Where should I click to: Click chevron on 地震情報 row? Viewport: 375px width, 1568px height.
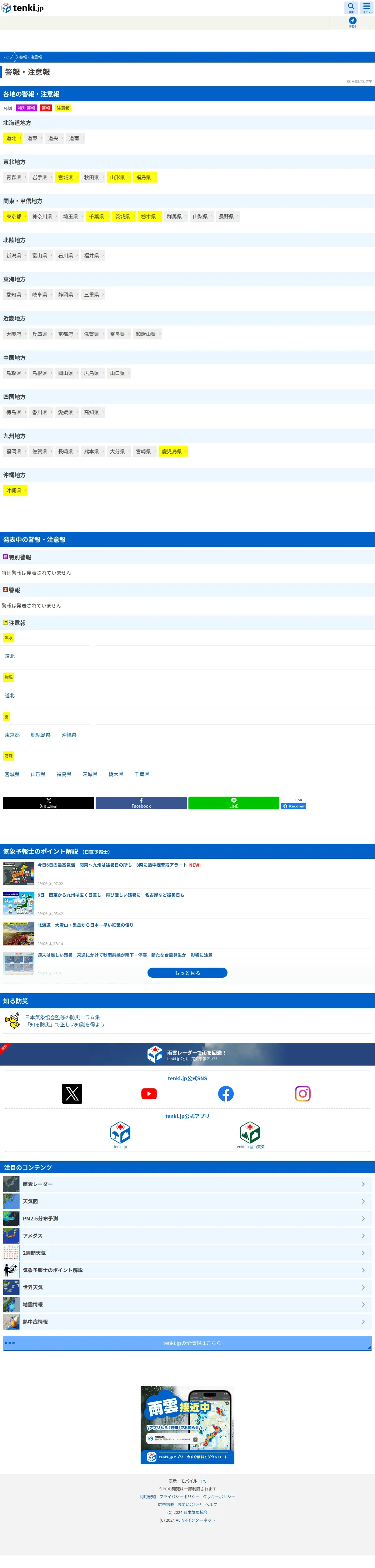click(x=363, y=1305)
